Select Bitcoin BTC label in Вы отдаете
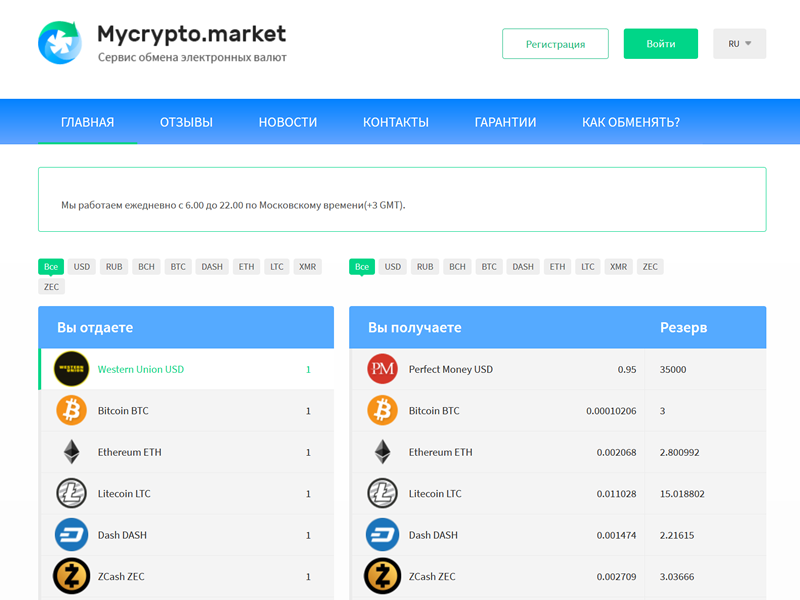 [x=123, y=411]
